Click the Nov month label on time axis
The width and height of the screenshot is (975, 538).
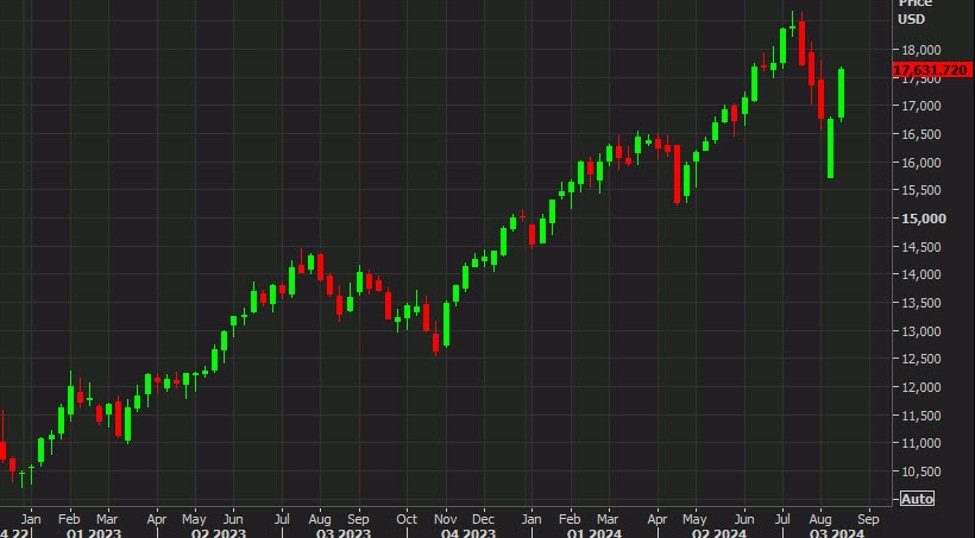pos(445,519)
